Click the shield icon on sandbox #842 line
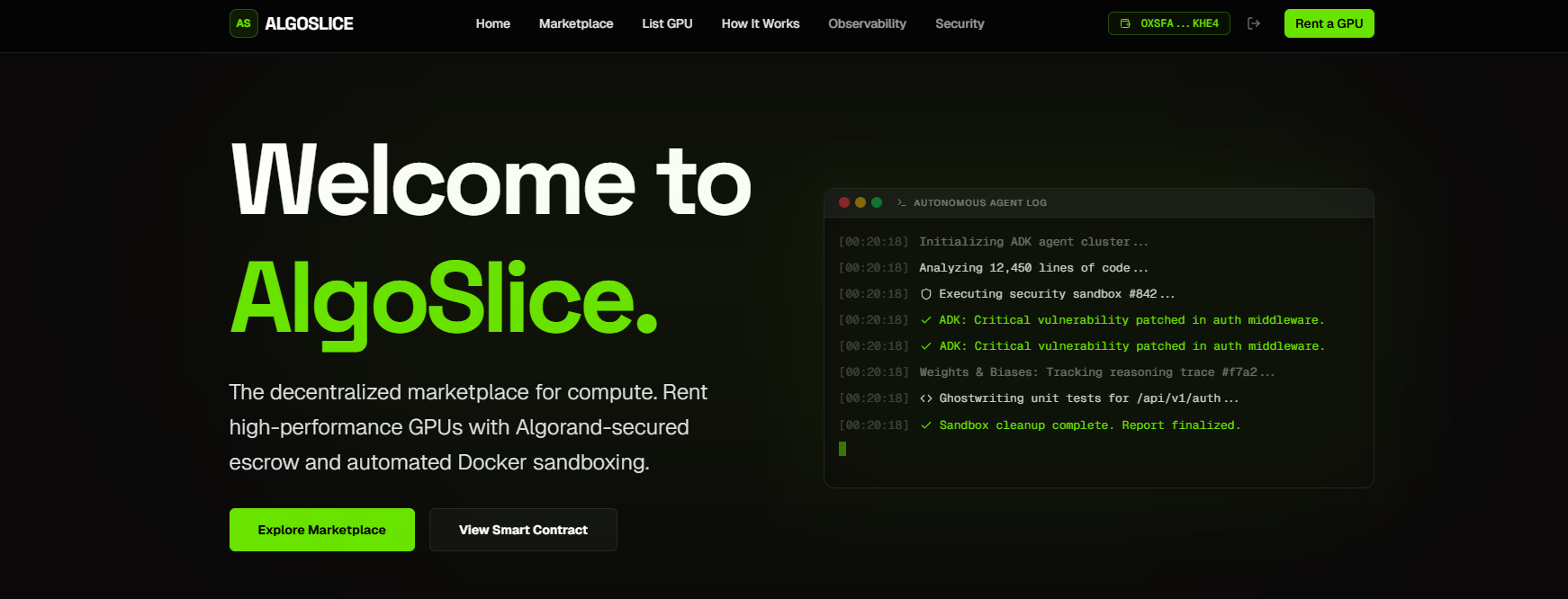 point(926,294)
